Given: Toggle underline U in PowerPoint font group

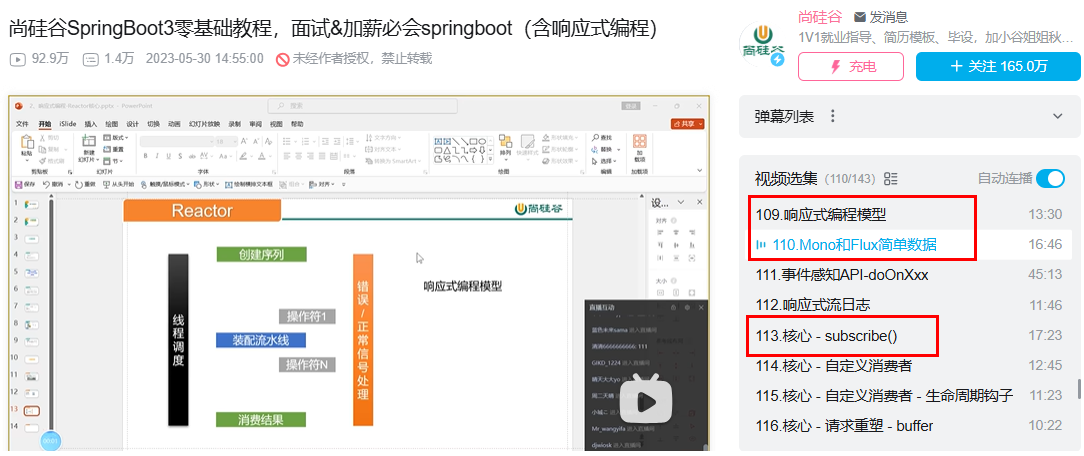Looking at the screenshot, I should (169, 156).
